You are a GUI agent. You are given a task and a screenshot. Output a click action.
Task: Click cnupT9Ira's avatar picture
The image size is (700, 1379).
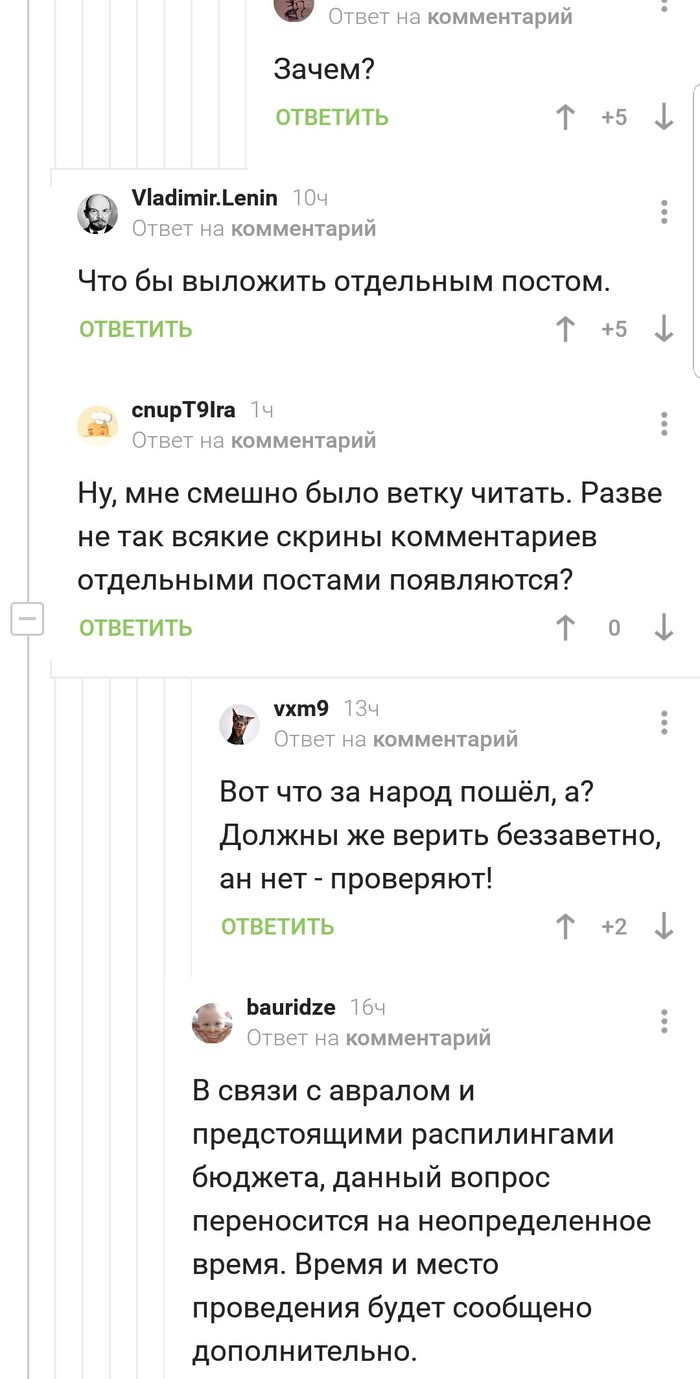click(x=98, y=425)
